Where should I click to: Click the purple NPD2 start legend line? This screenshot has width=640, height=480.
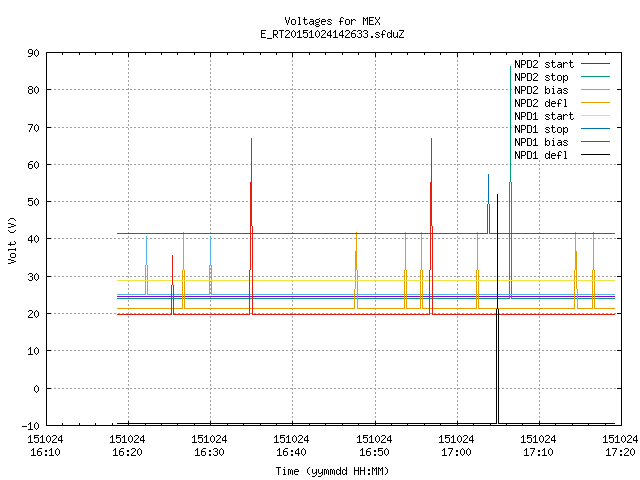click(595, 64)
